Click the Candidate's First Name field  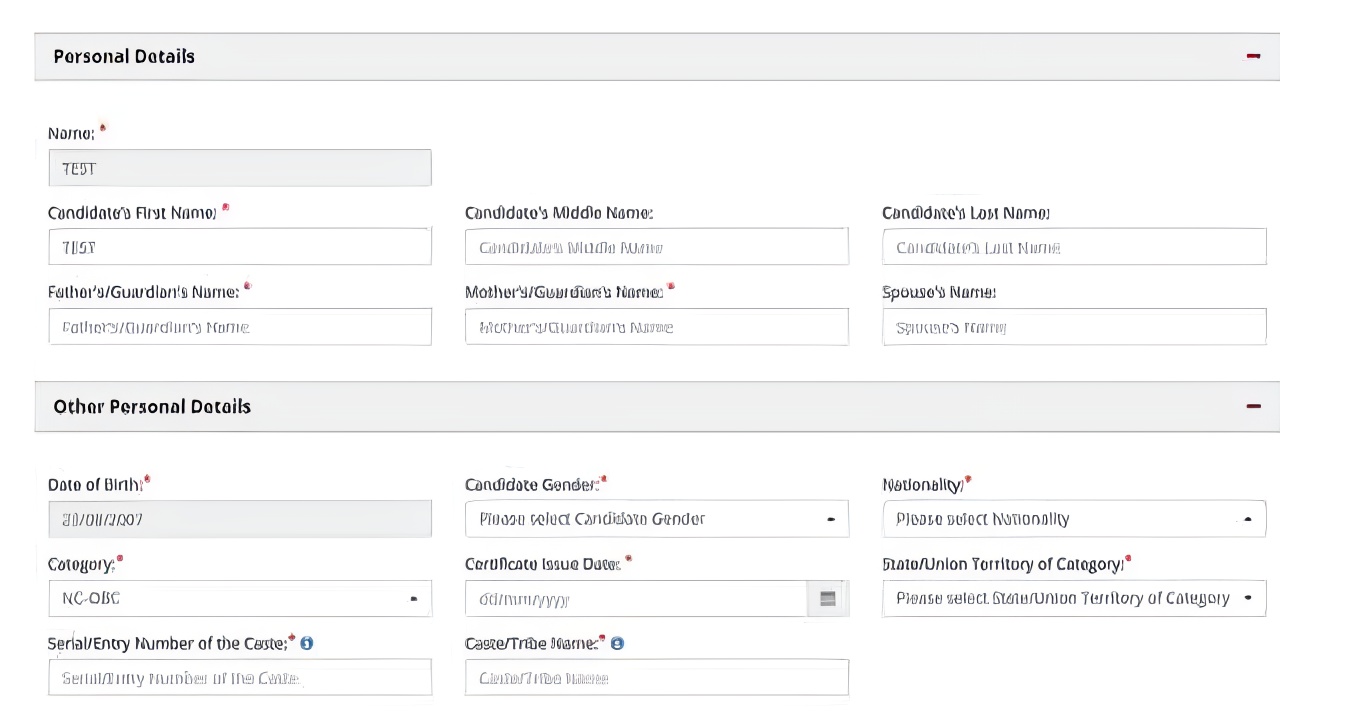239,247
